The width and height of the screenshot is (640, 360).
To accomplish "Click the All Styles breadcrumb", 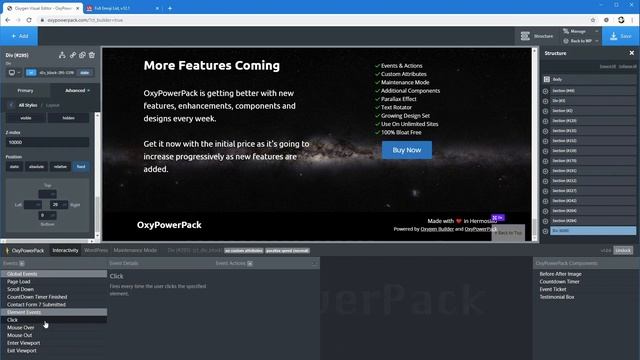I will click(x=28, y=105).
